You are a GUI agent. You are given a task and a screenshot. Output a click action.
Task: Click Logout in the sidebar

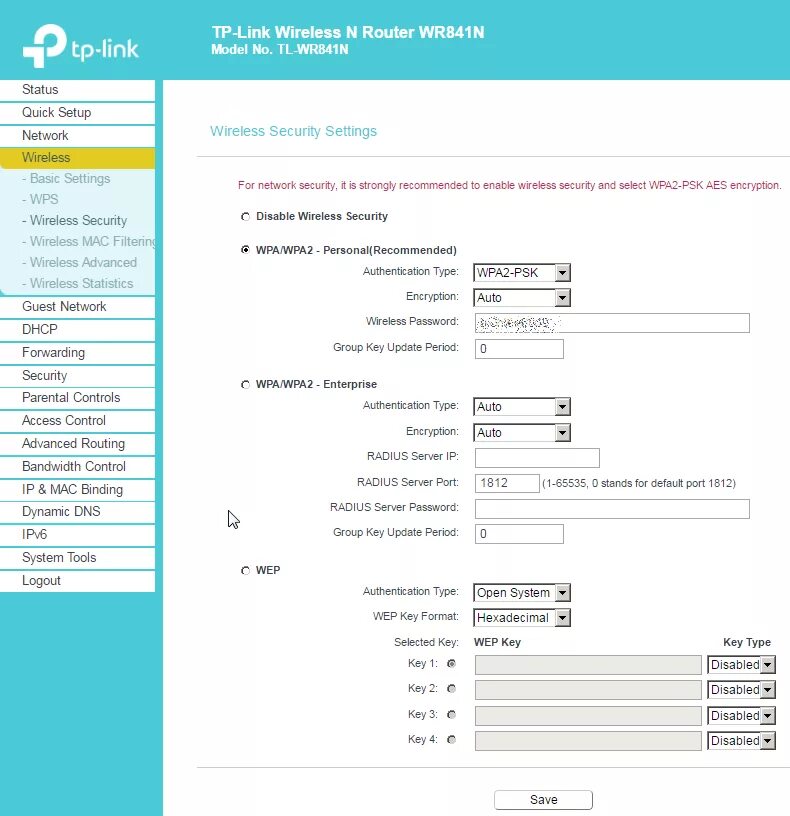point(78,581)
